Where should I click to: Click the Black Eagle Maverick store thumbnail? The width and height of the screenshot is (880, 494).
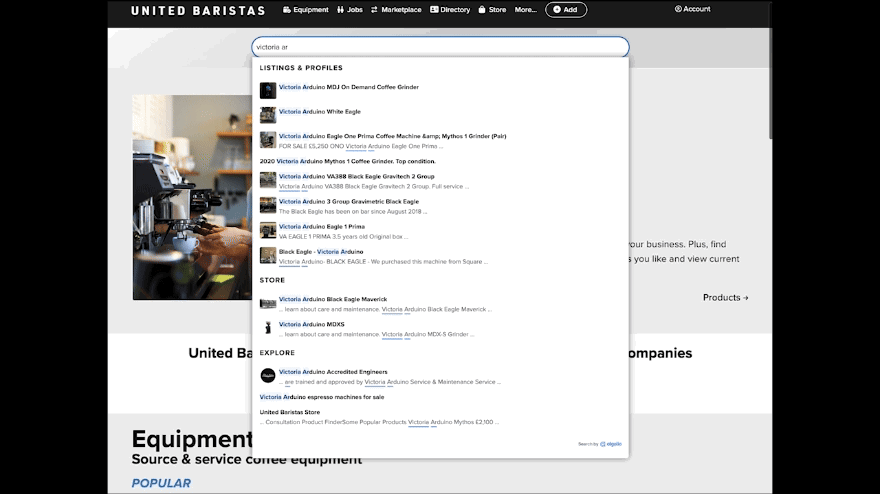[x=268, y=303]
